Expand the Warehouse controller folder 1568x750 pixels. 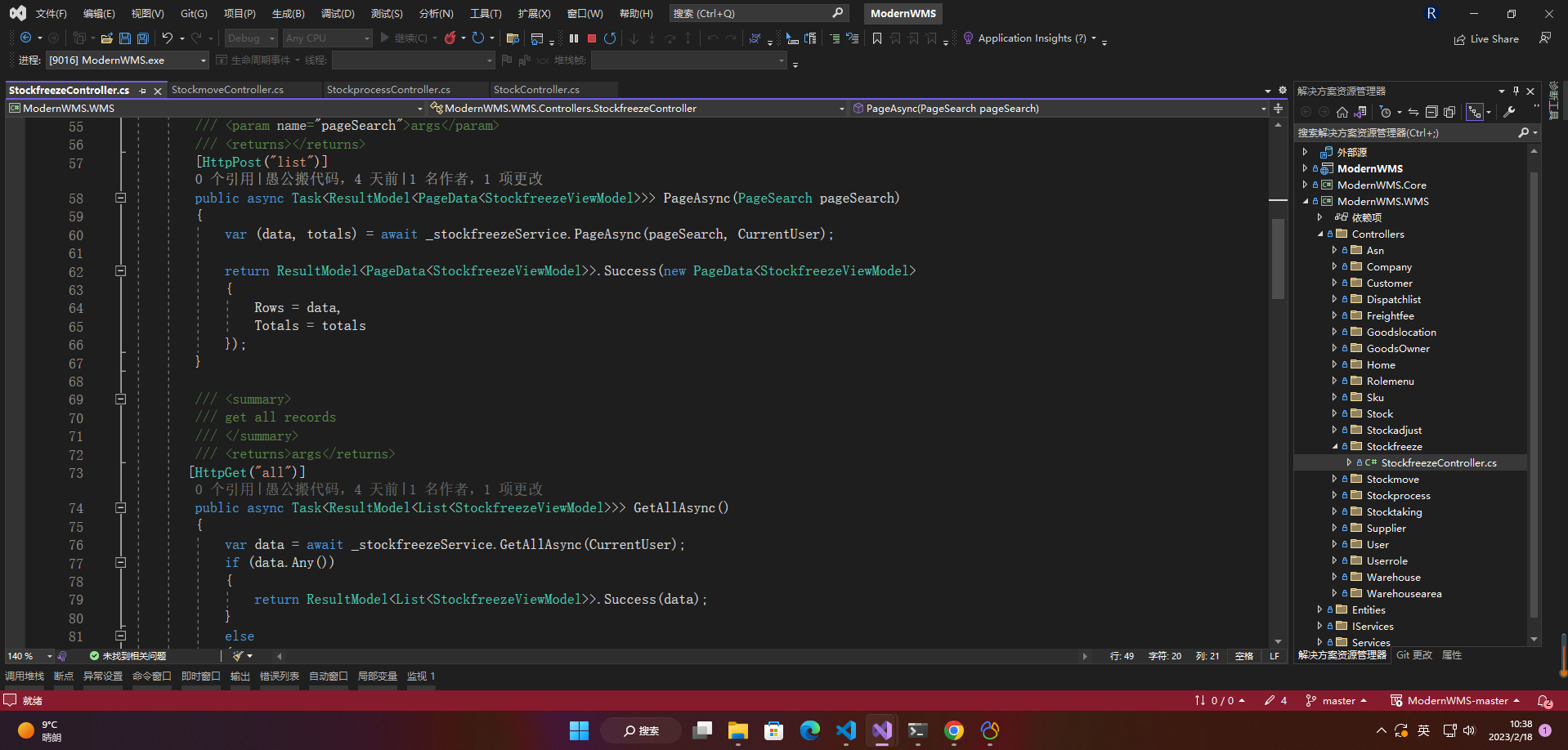[1334, 577]
